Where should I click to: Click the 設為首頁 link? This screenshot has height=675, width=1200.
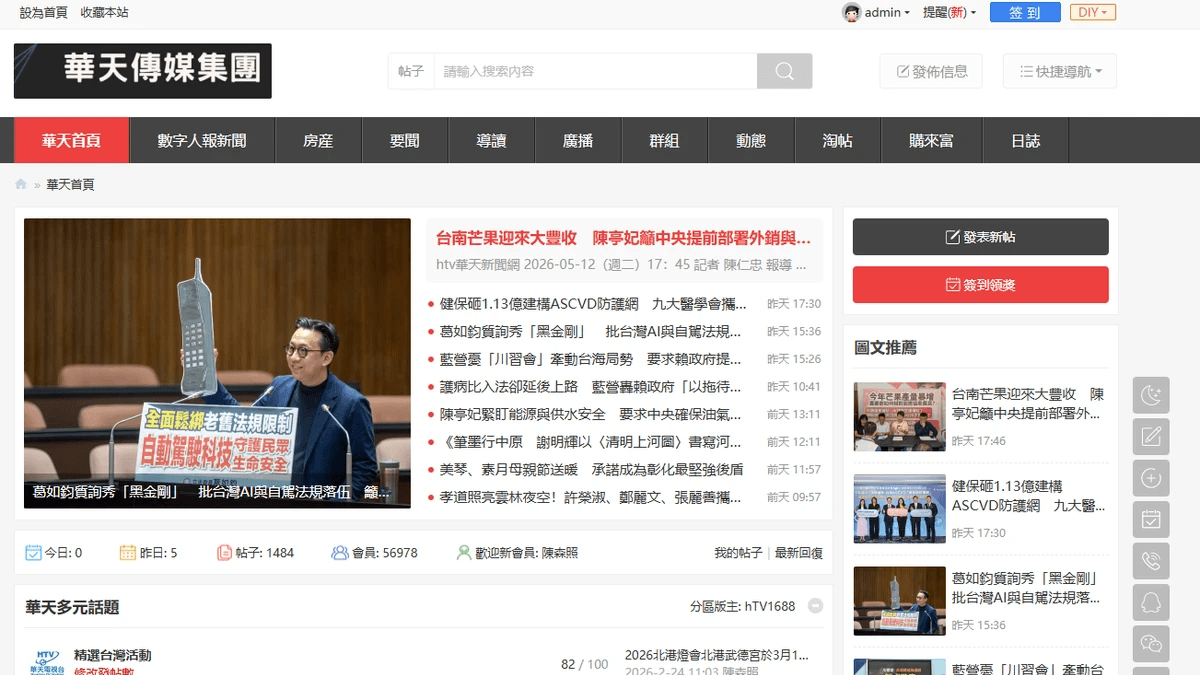pos(44,13)
